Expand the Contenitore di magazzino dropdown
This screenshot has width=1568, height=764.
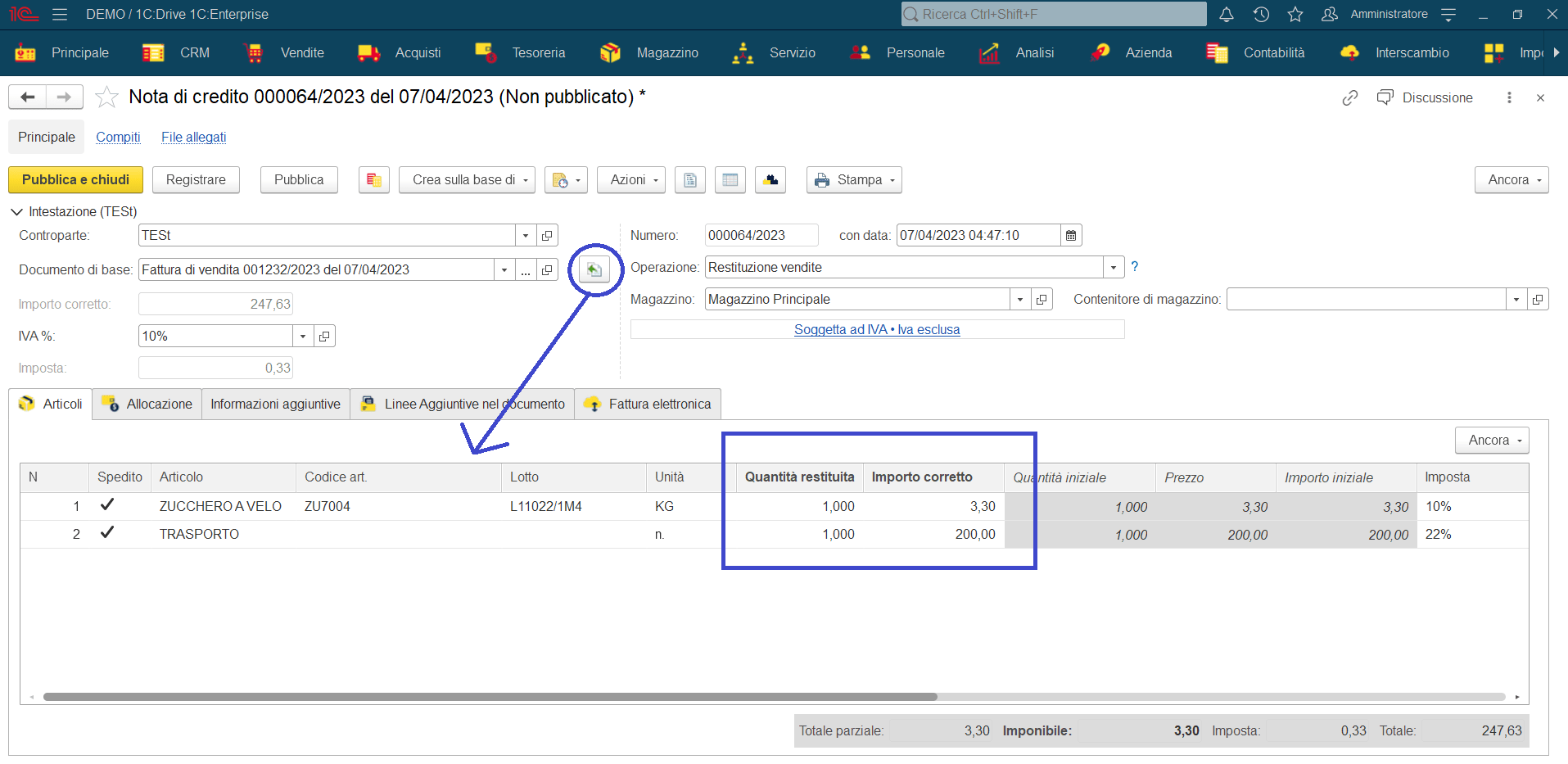pos(1516,300)
